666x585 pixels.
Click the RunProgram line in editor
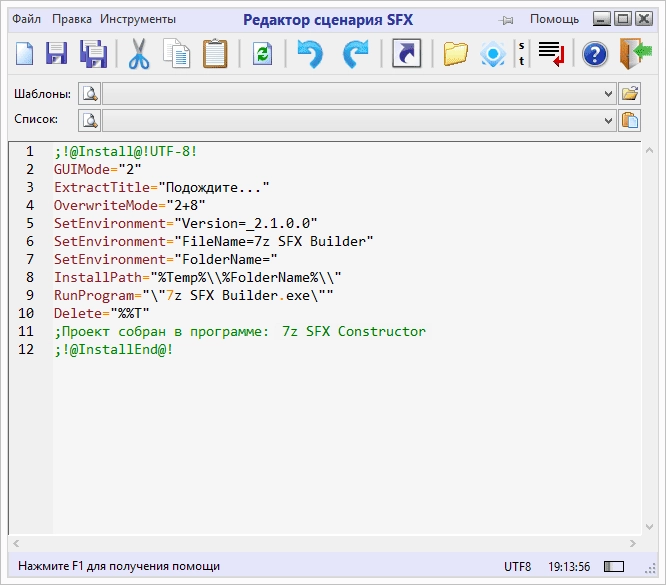pos(193,295)
